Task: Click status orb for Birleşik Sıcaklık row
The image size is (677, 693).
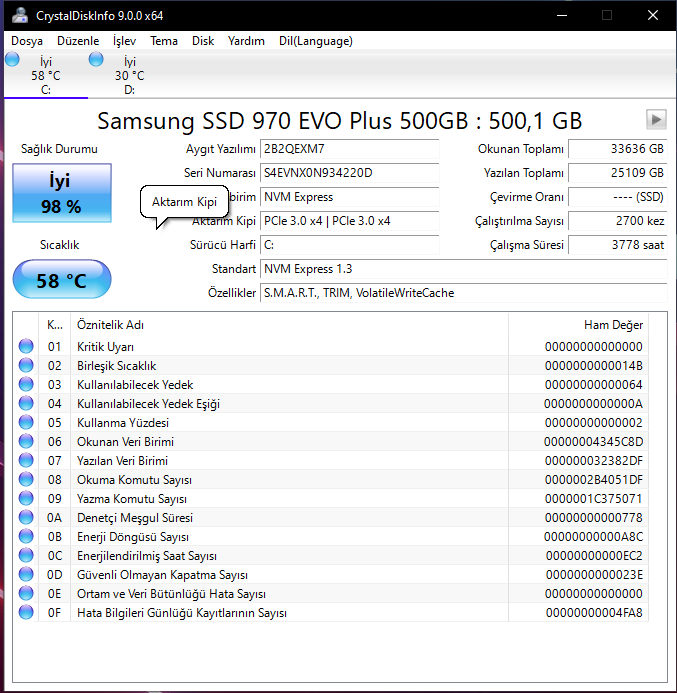Action: [x=26, y=365]
